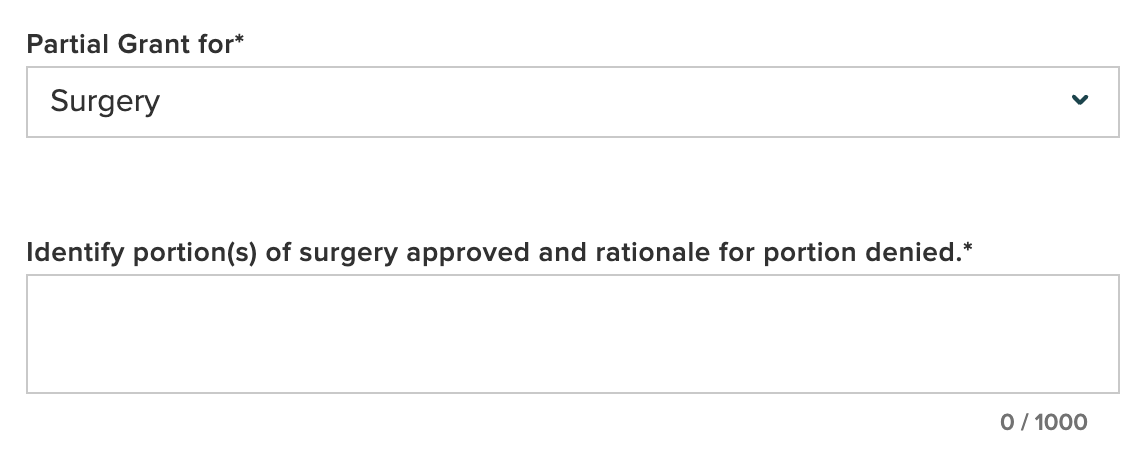The image size is (1148, 464).
Task: Click the 0 / 1000 character counter
Action: click(x=1043, y=422)
